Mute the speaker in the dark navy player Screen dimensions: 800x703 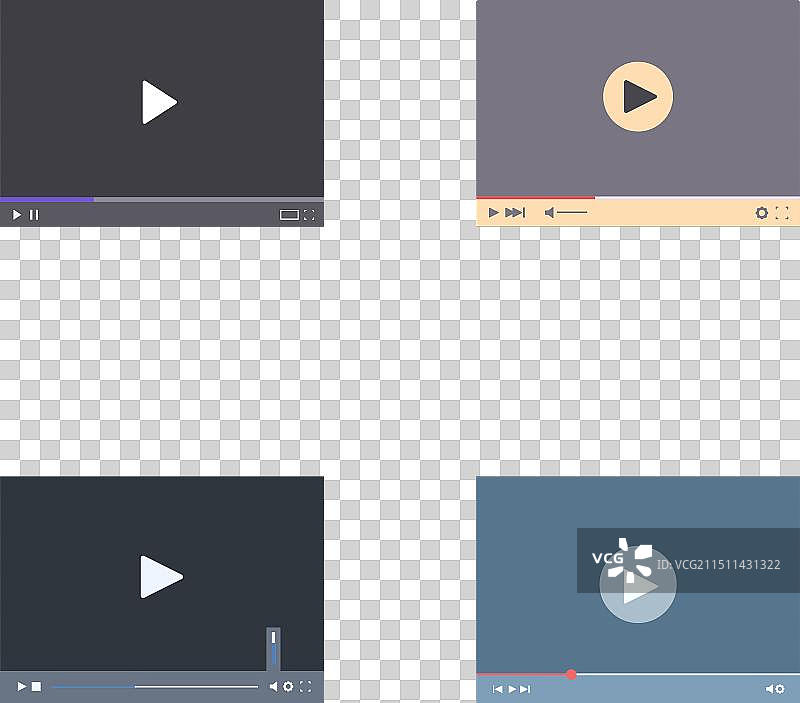point(273,687)
